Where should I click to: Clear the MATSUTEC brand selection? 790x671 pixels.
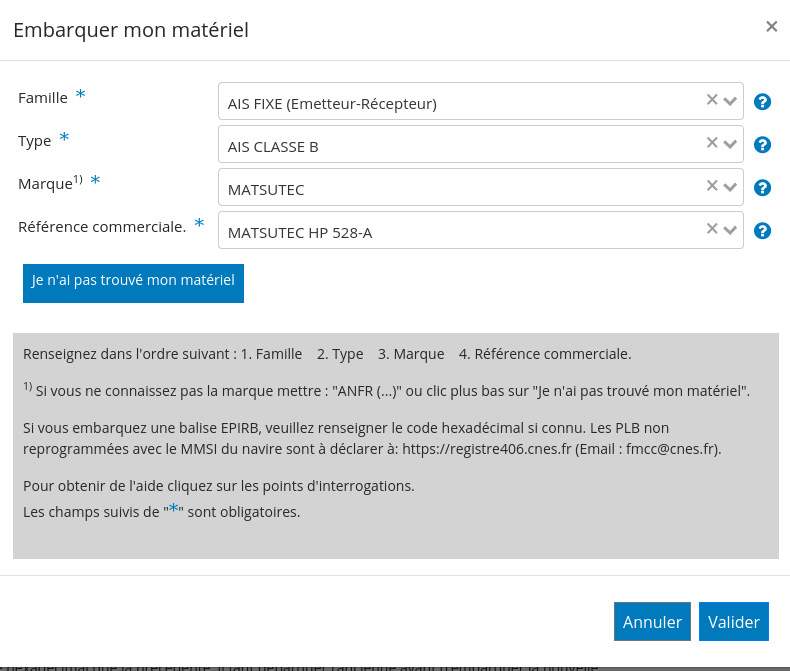click(x=712, y=185)
